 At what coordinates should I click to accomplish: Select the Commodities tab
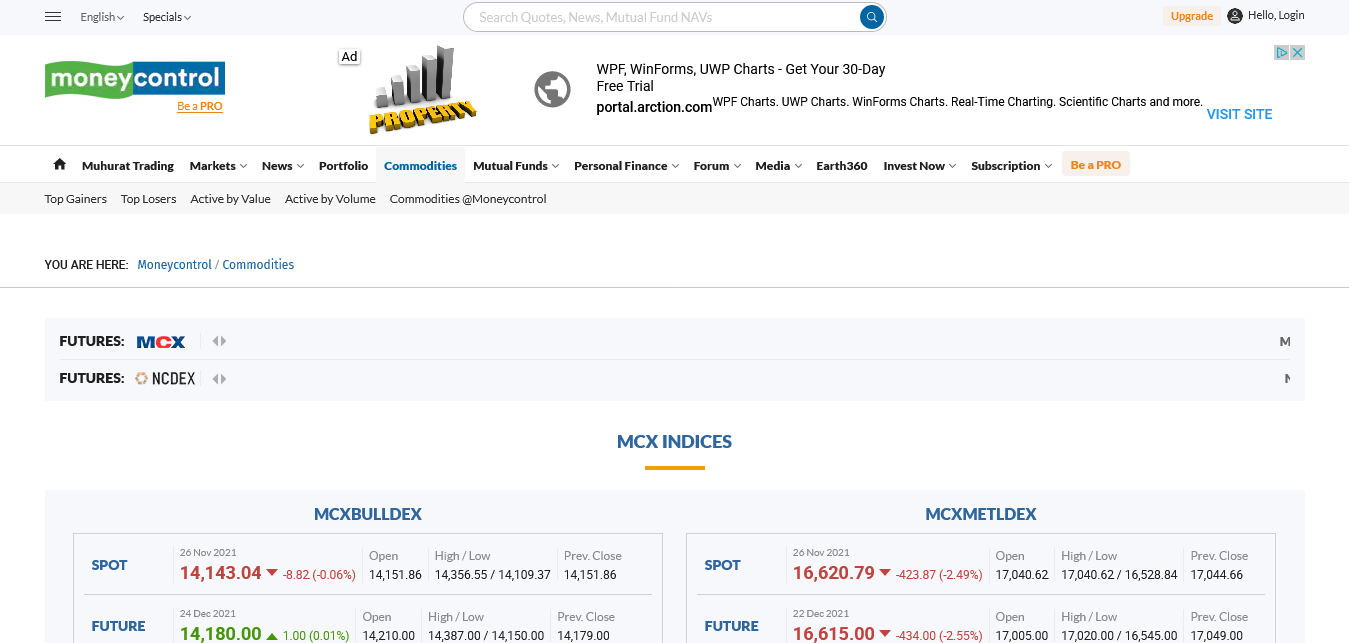(420, 166)
